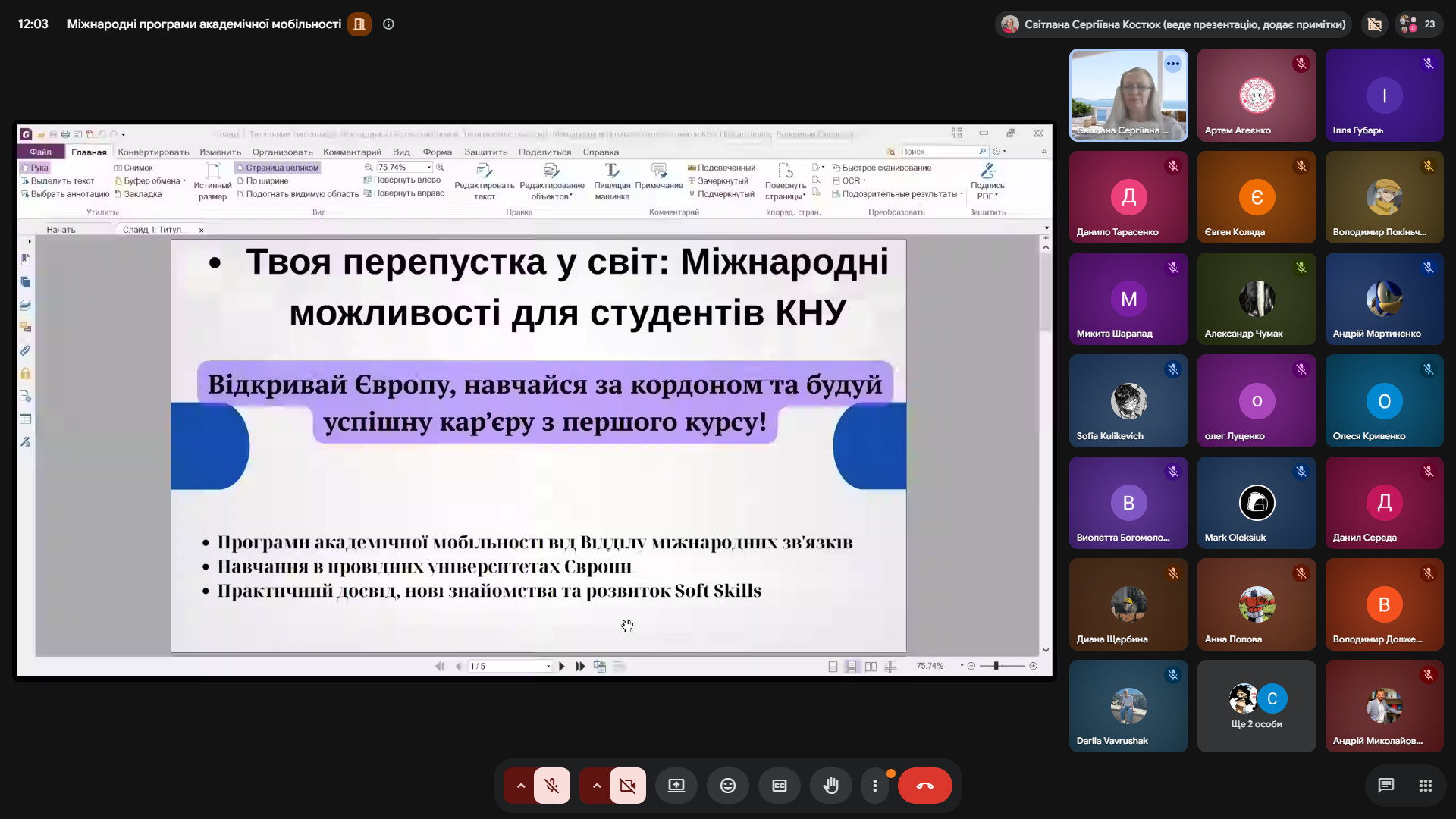Toggle the camera off button
Viewport: 1456px width, 819px height.
627,786
